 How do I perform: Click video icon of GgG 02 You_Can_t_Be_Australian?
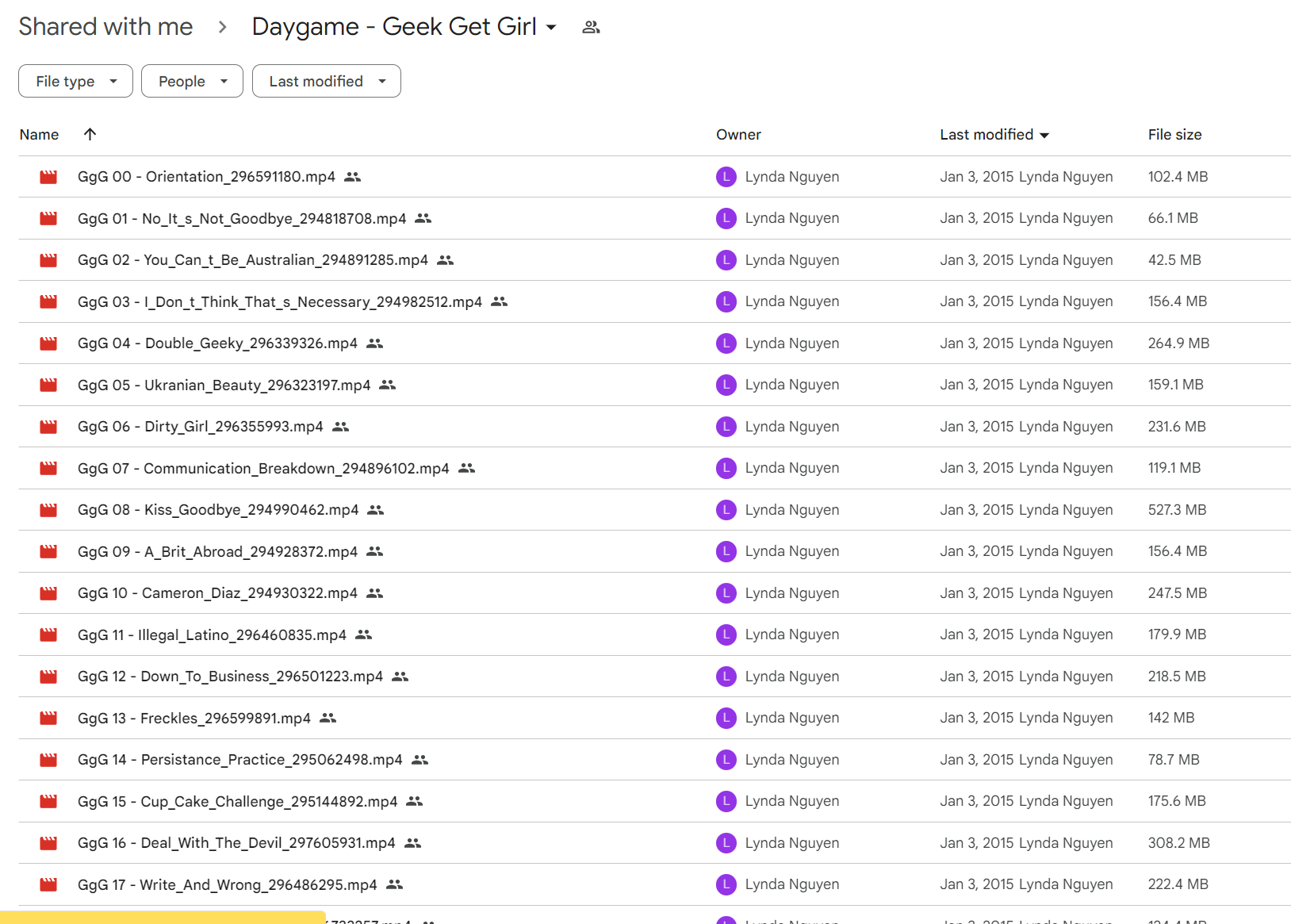(48, 260)
